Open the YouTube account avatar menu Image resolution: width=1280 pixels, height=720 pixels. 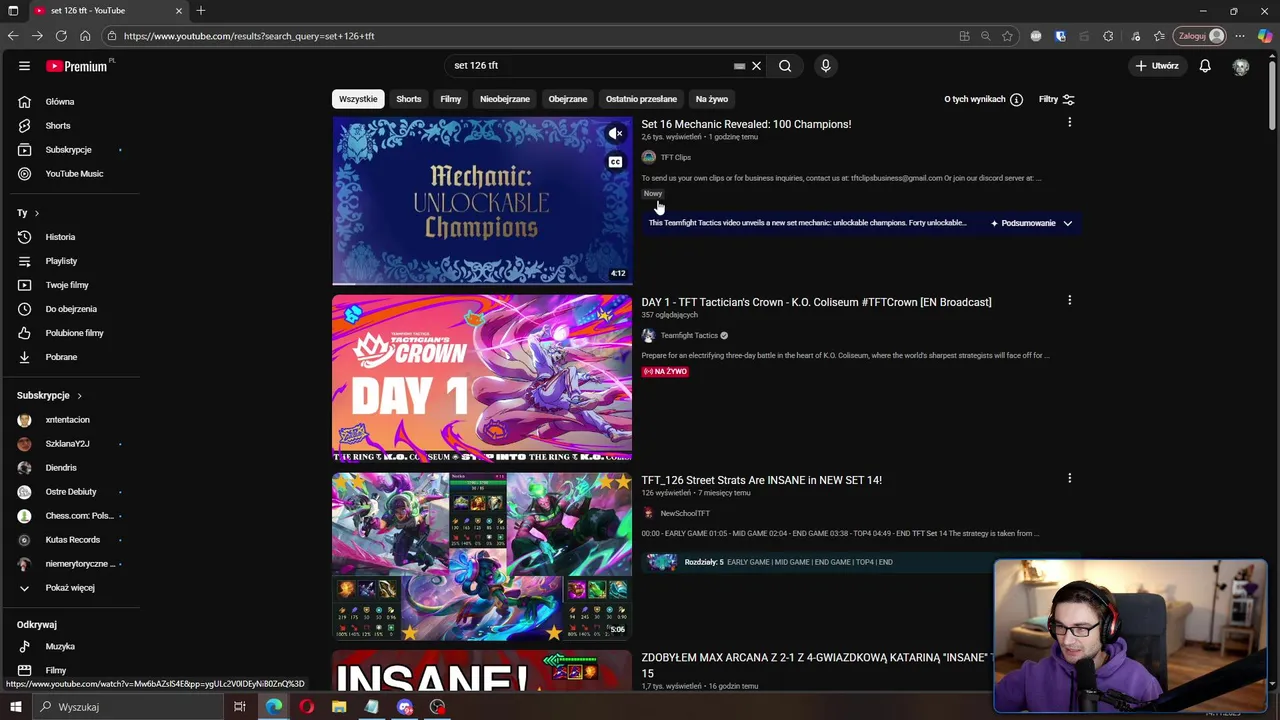point(1241,66)
